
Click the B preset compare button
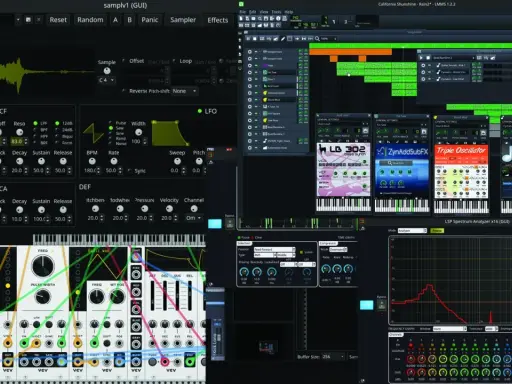[x=130, y=20]
